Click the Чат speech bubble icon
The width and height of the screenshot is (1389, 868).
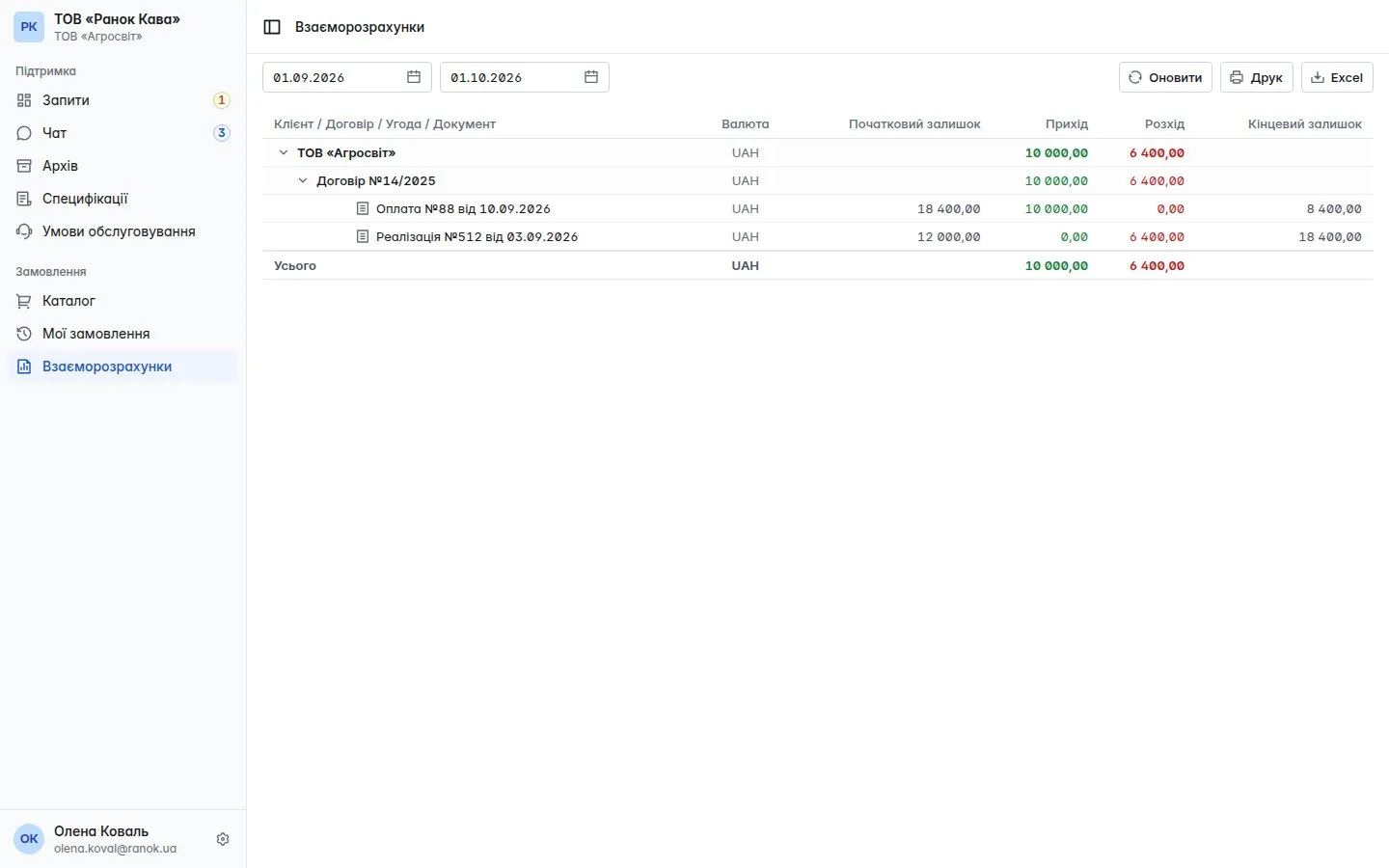tap(24, 133)
